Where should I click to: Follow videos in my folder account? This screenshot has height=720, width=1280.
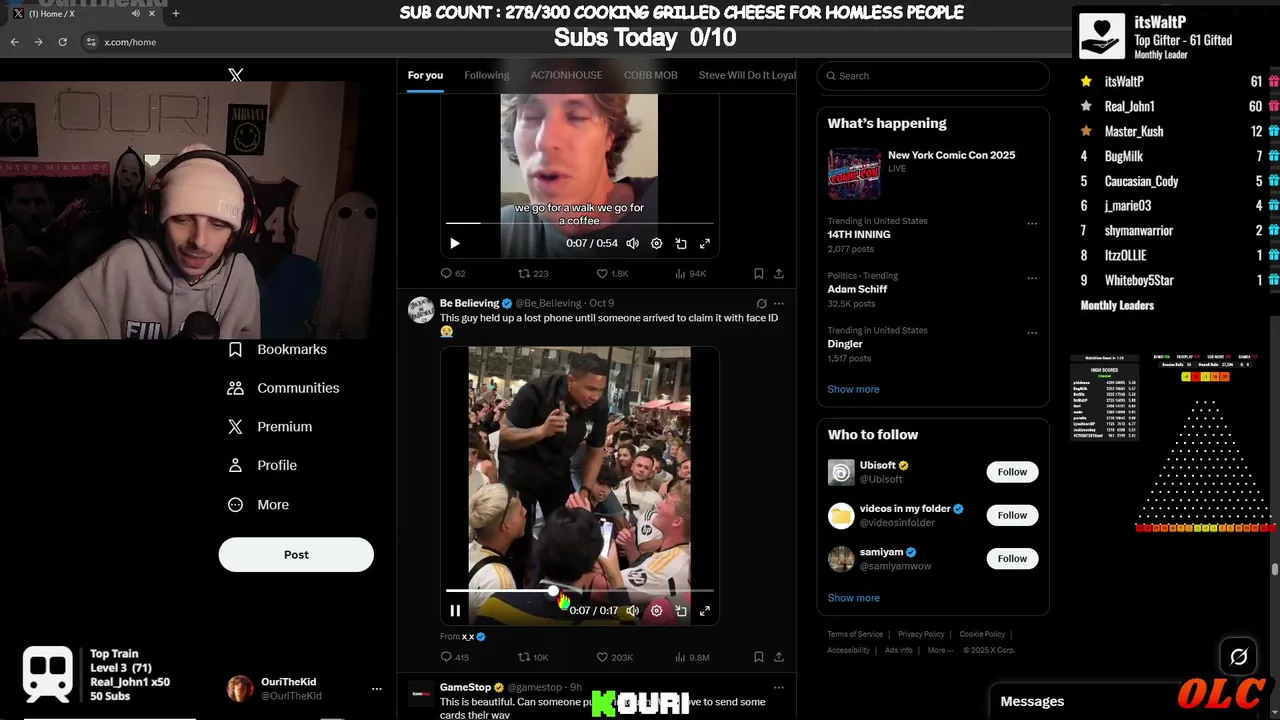pos(1012,515)
